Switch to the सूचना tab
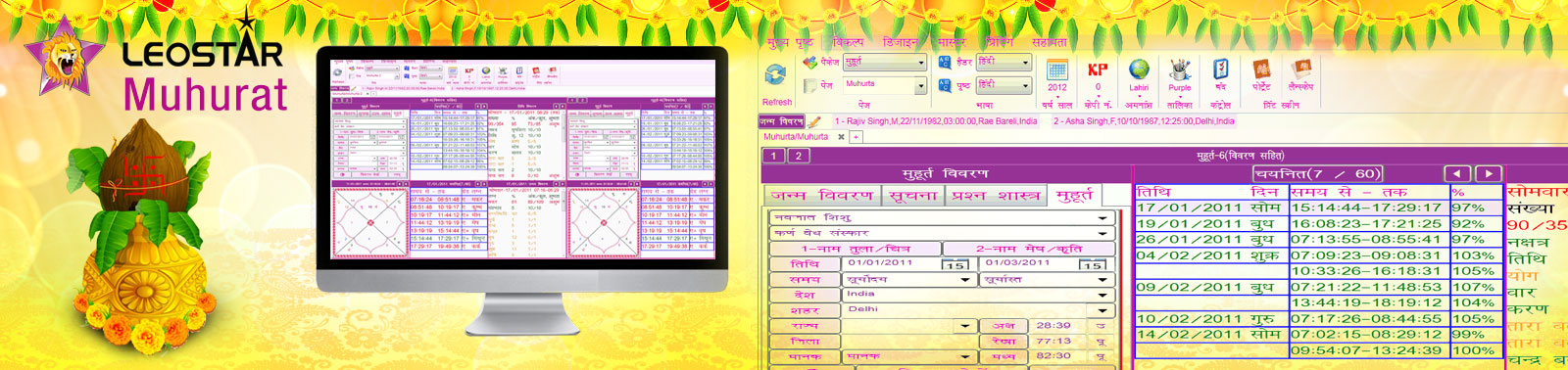 click(x=912, y=196)
